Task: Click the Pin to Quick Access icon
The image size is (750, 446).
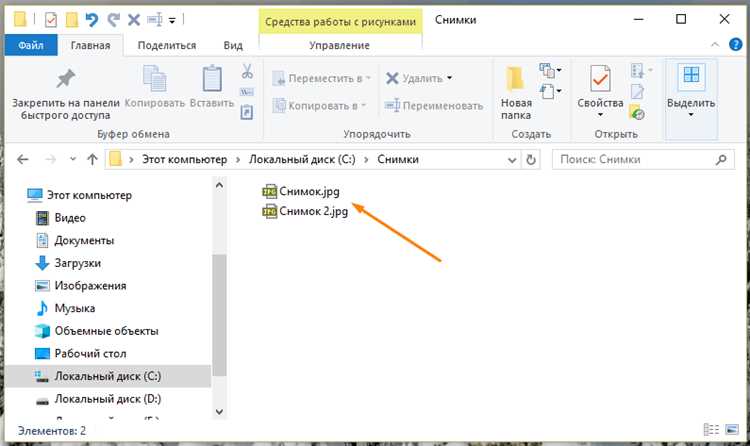Action: tap(66, 78)
